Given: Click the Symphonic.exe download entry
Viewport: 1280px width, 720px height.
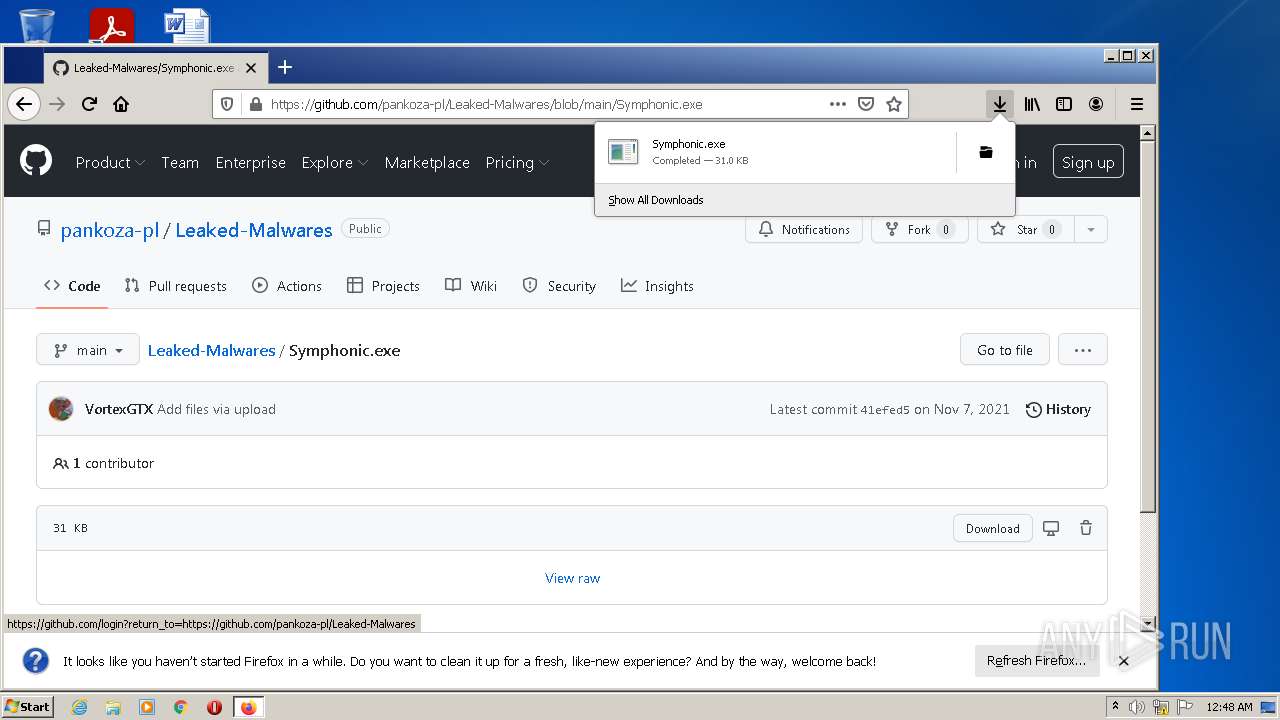Looking at the screenshot, I should click(x=775, y=152).
